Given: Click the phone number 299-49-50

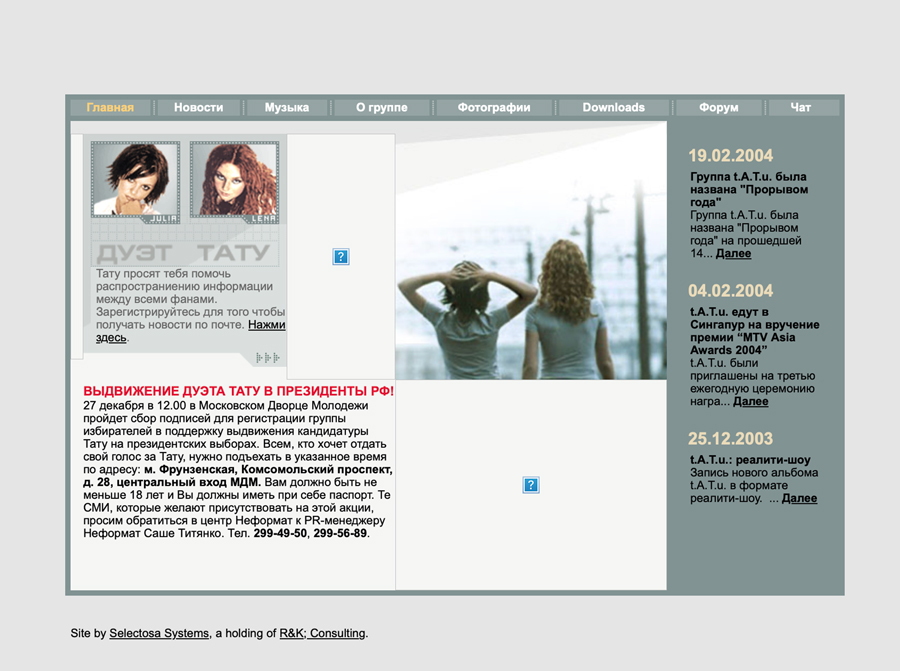Looking at the screenshot, I should click(x=280, y=533).
